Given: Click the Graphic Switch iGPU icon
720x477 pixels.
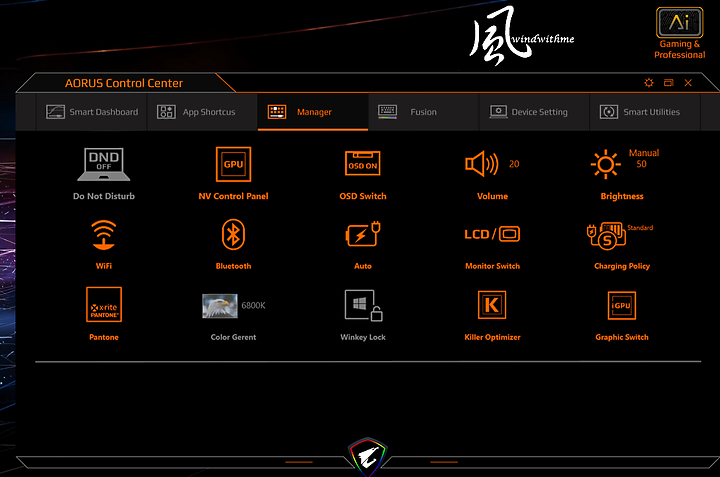Looking at the screenshot, I should 622,305.
